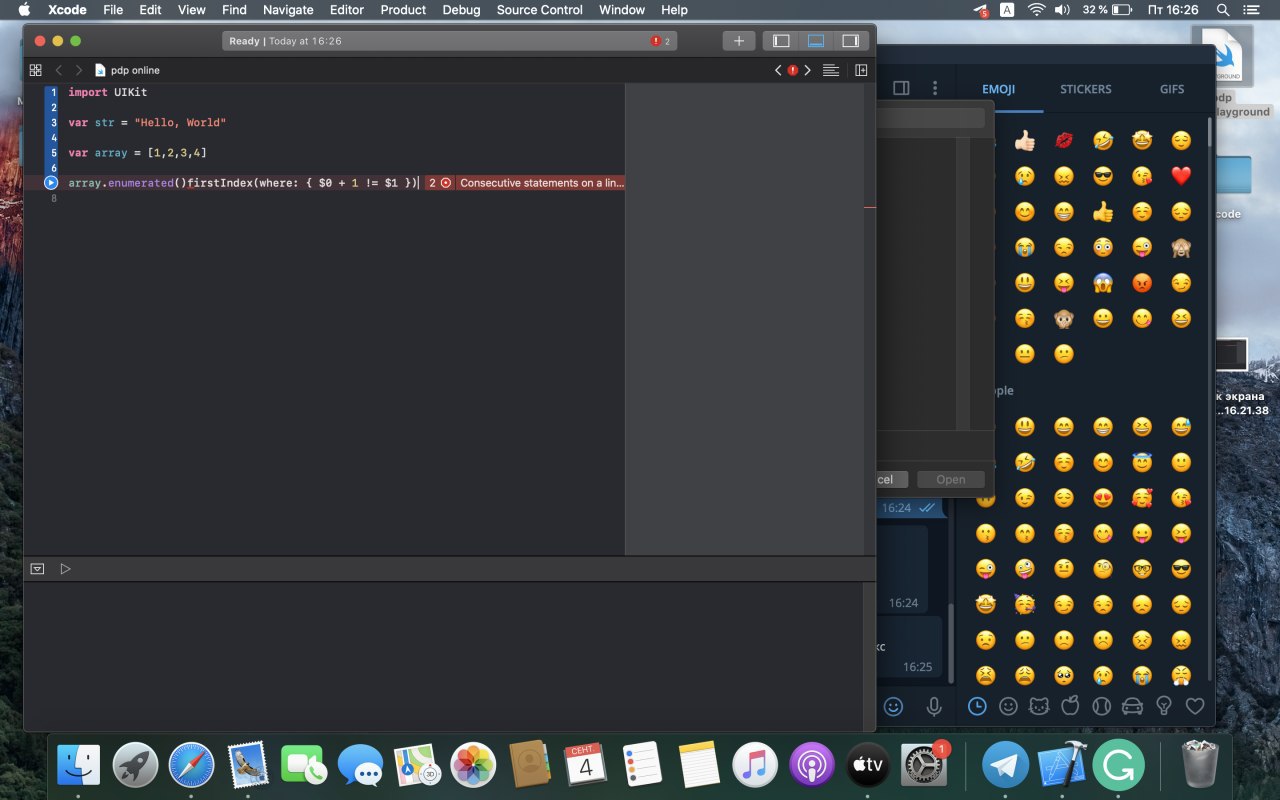
Task: Select travel car emoji category
Action: pyautogui.click(x=1132, y=706)
